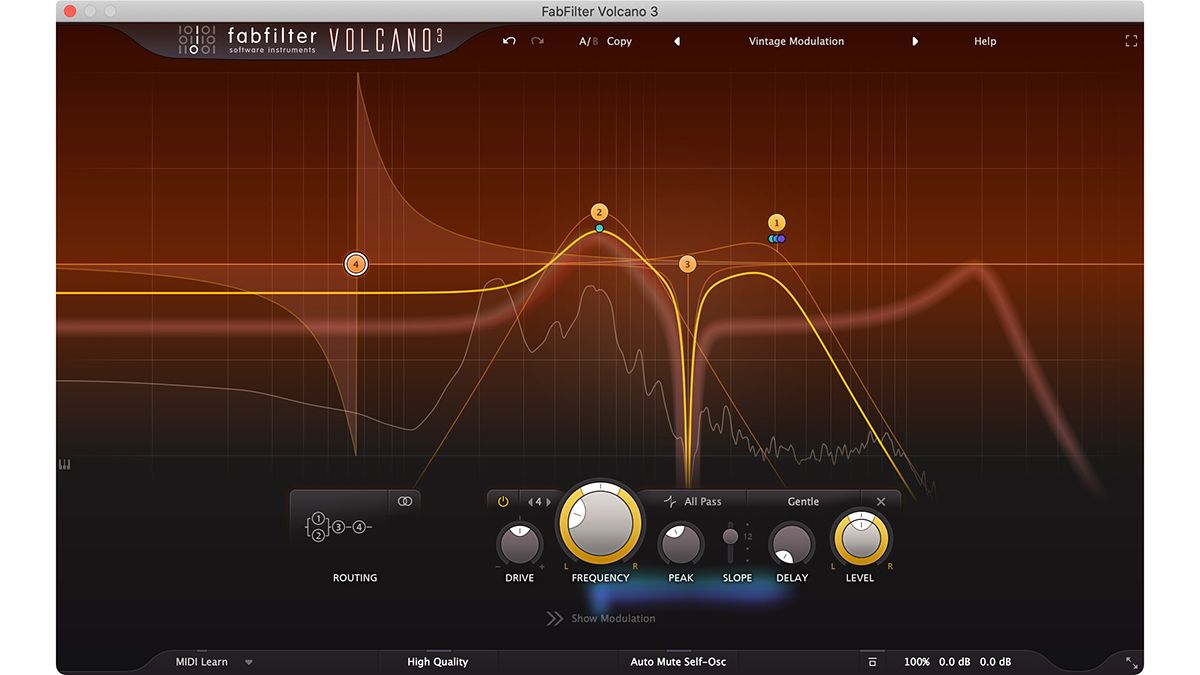Click first 0.0 dB value in bottom bar
Screen dimensions: 1200x675
click(x=954, y=662)
